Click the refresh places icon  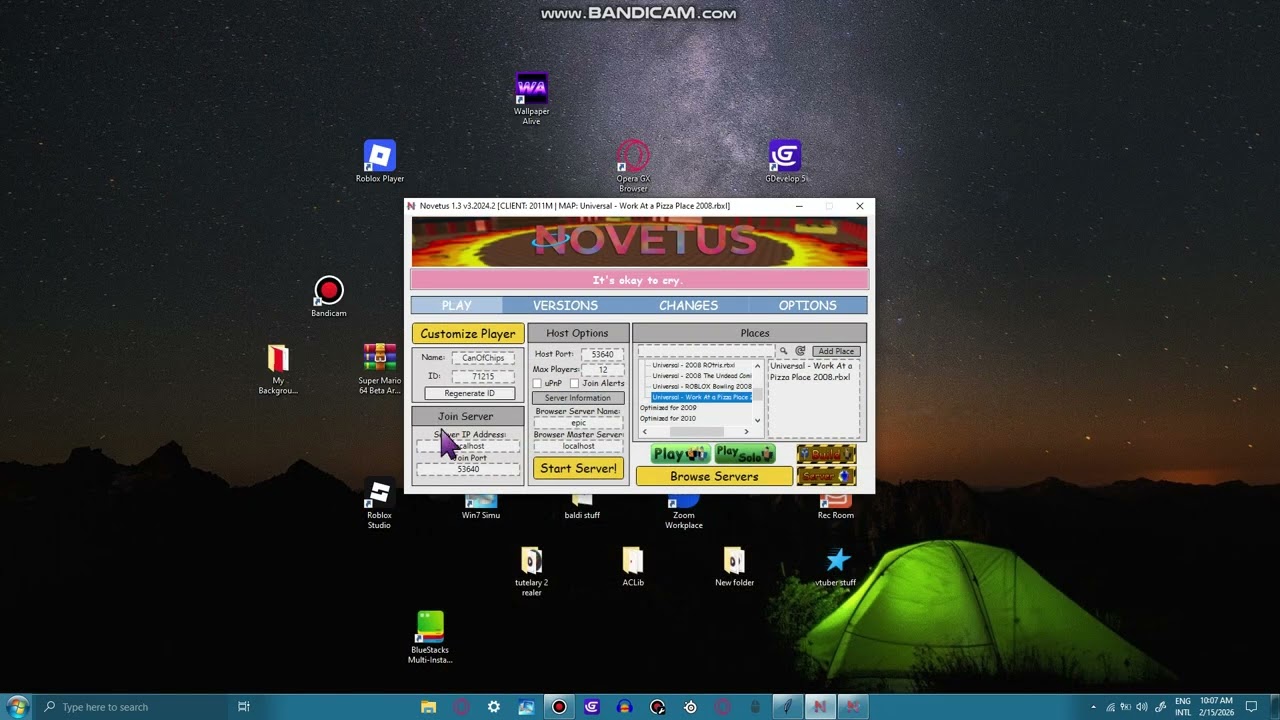[x=800, y=351]
